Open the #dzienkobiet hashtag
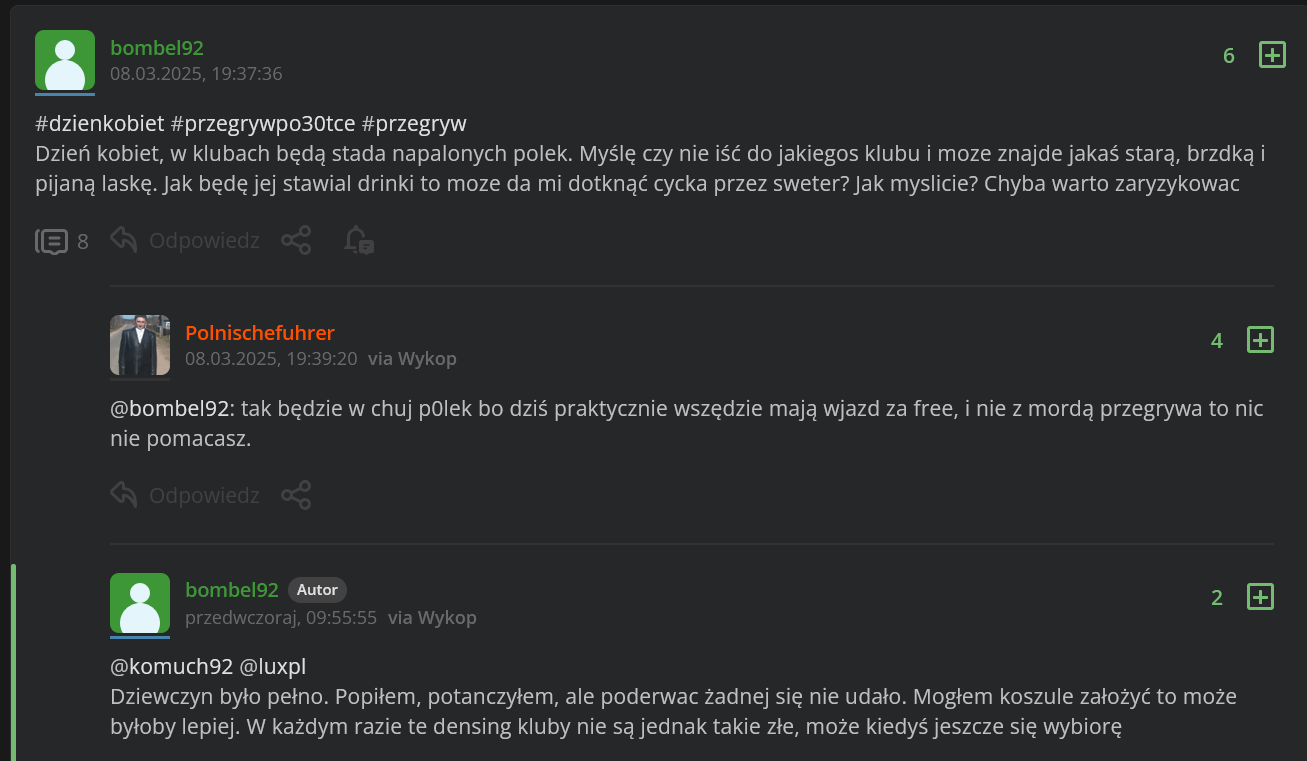Viewport: 1307px width, 761px height. 99,124
